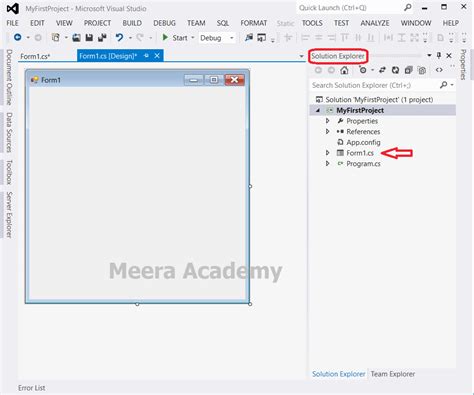Open the Document Outline side tab
The image size is (474, 395).
click(9, 77)
